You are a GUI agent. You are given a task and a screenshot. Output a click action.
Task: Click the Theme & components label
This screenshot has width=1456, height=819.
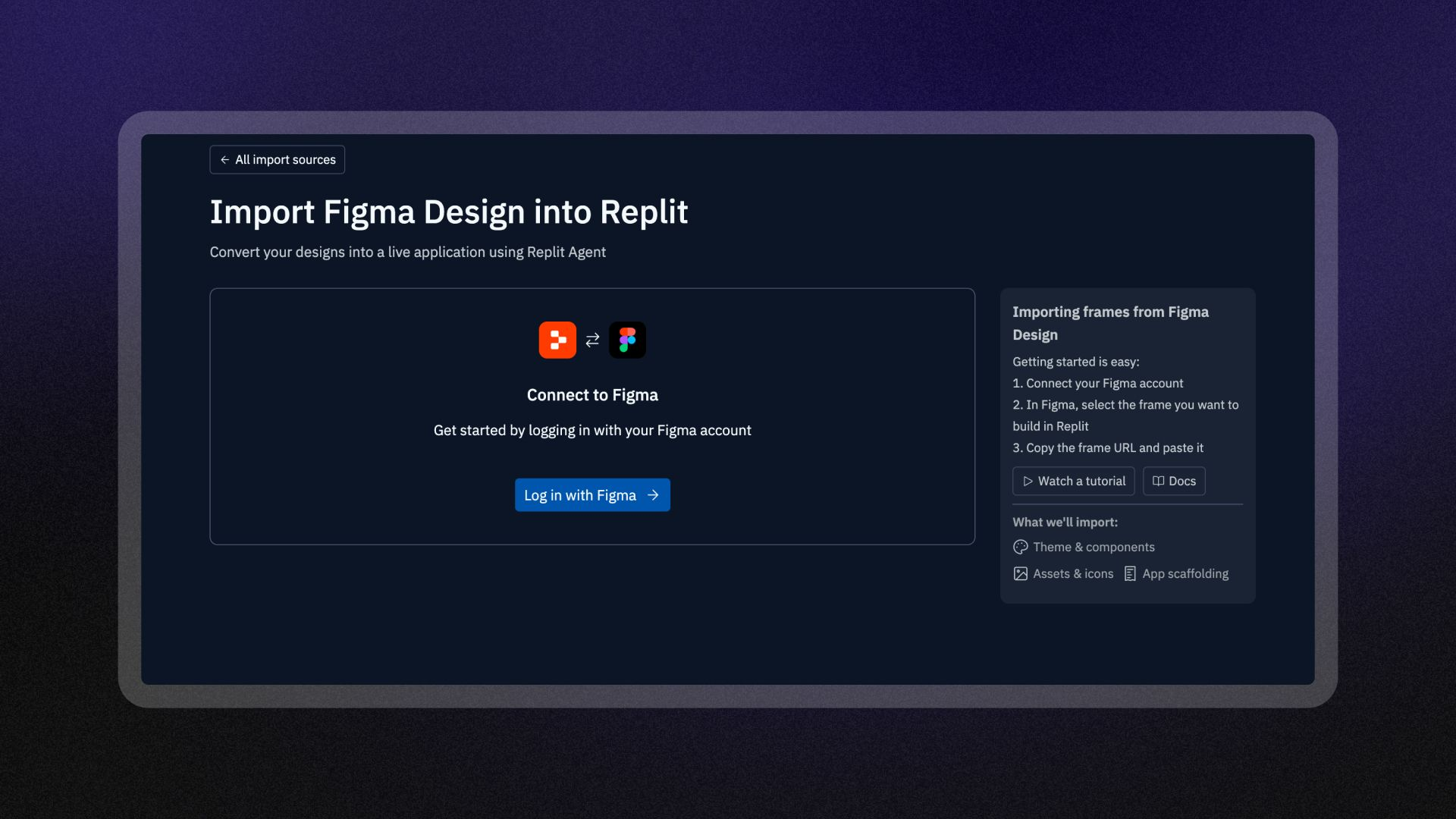point(1094,548)
